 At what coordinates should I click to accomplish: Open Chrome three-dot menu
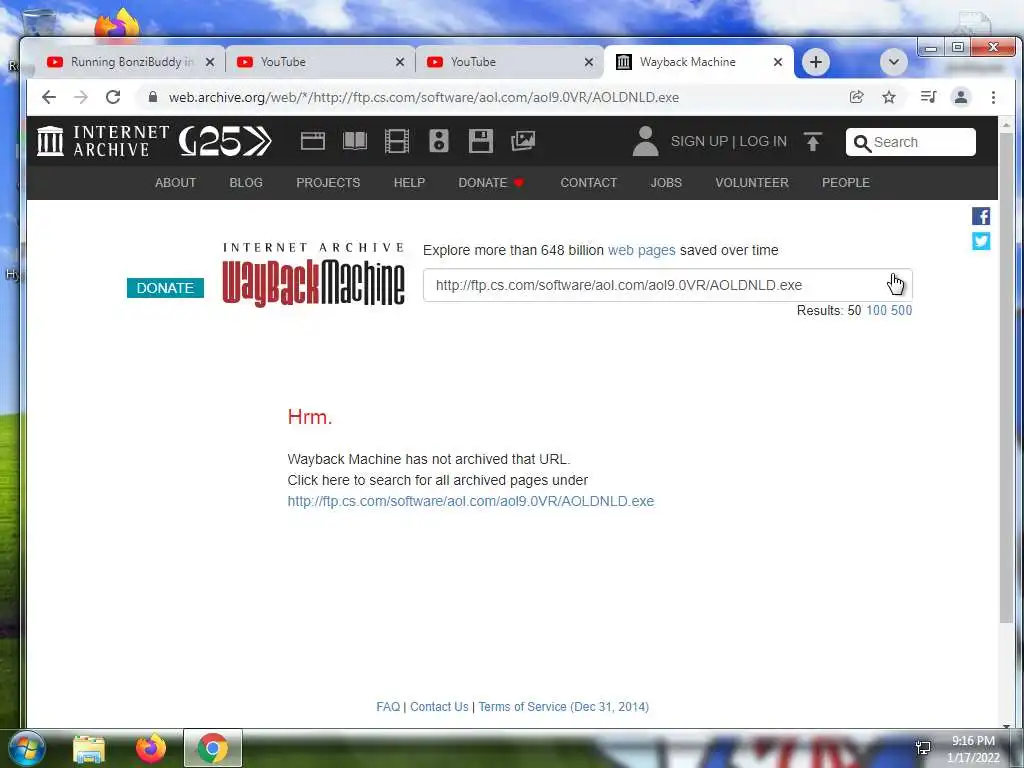993,97
